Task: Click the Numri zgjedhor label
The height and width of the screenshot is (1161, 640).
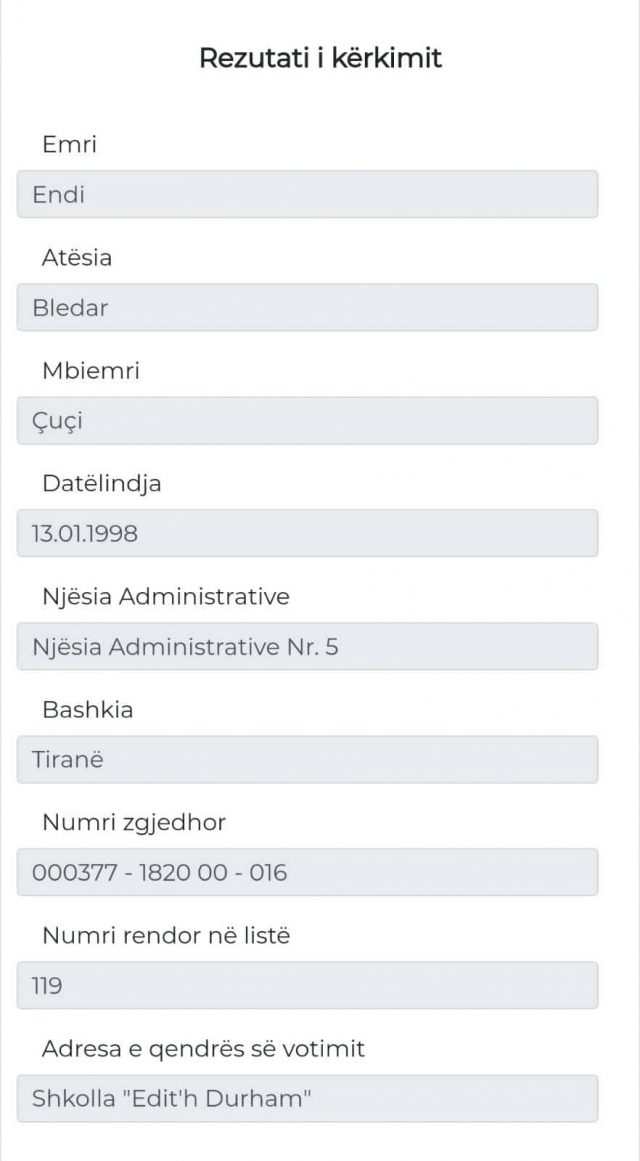Action: click(134, 822)
